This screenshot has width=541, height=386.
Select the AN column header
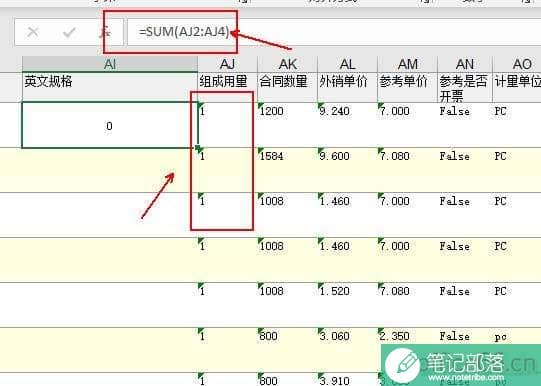click(465, 64)
